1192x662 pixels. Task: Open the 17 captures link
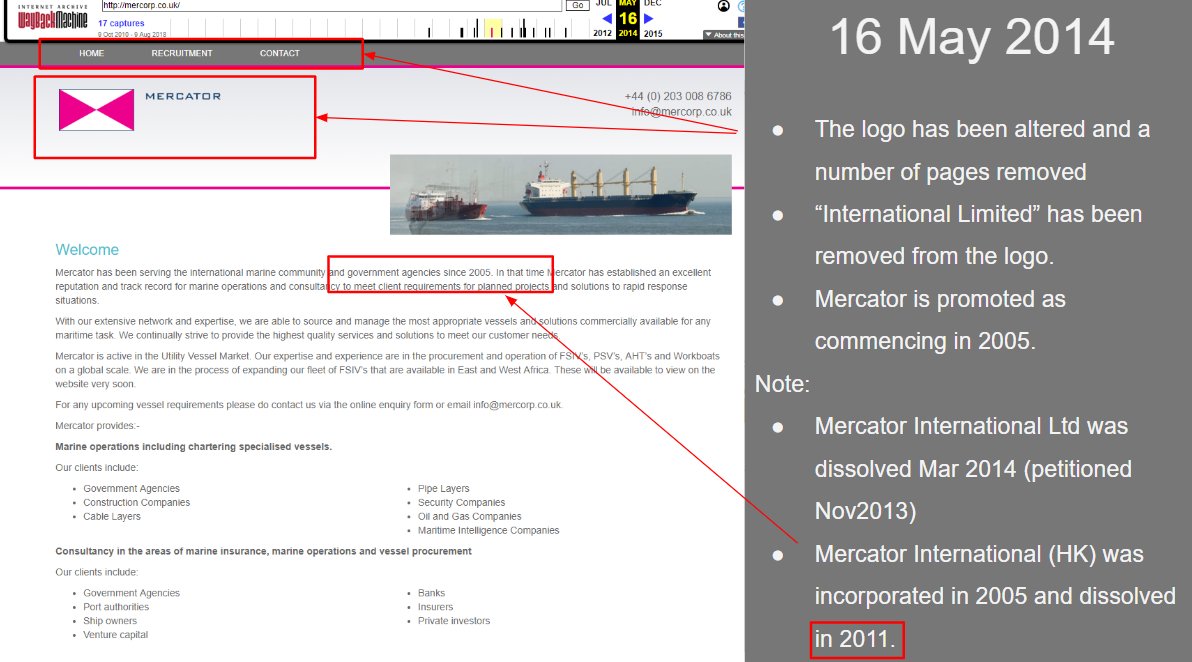(x=121, y=24)
